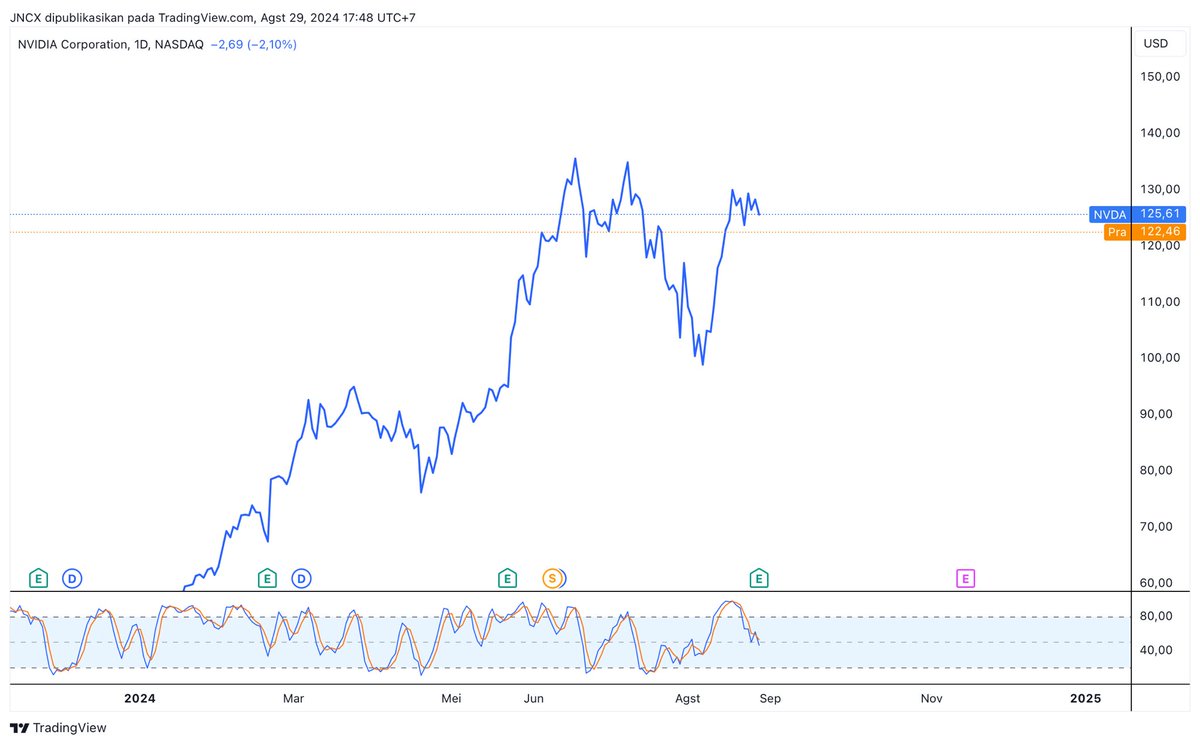
Task: Click the 110,00 price axis label
Action: point(1160,302)
